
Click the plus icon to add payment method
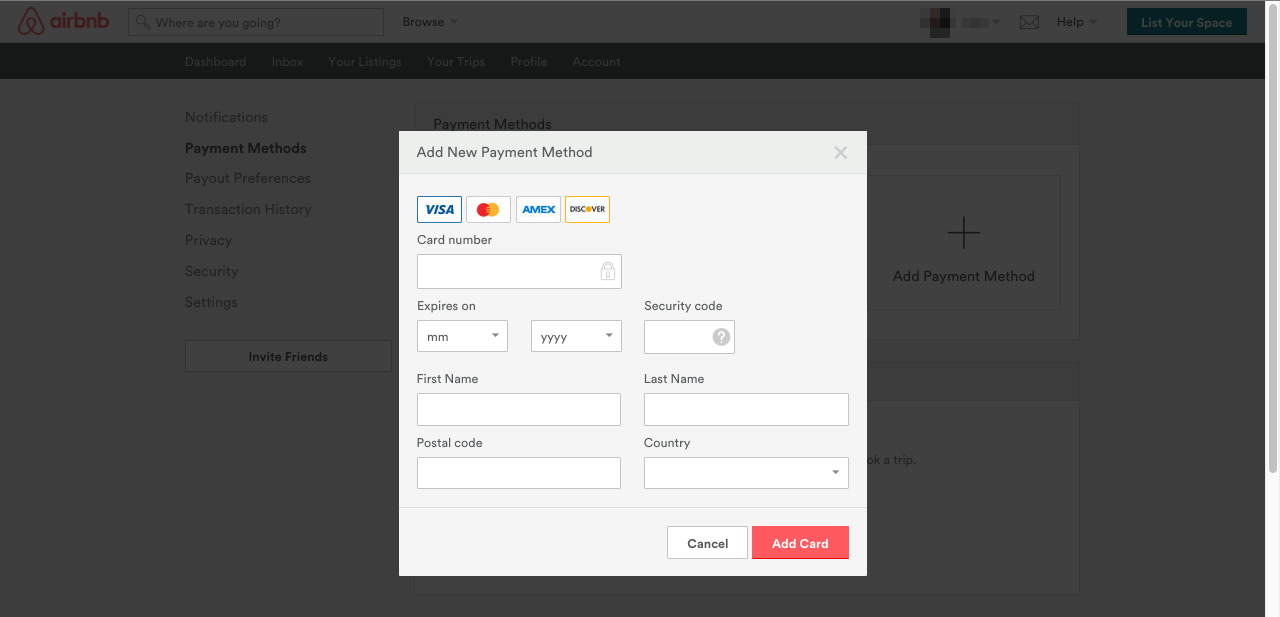pos(963,232)
